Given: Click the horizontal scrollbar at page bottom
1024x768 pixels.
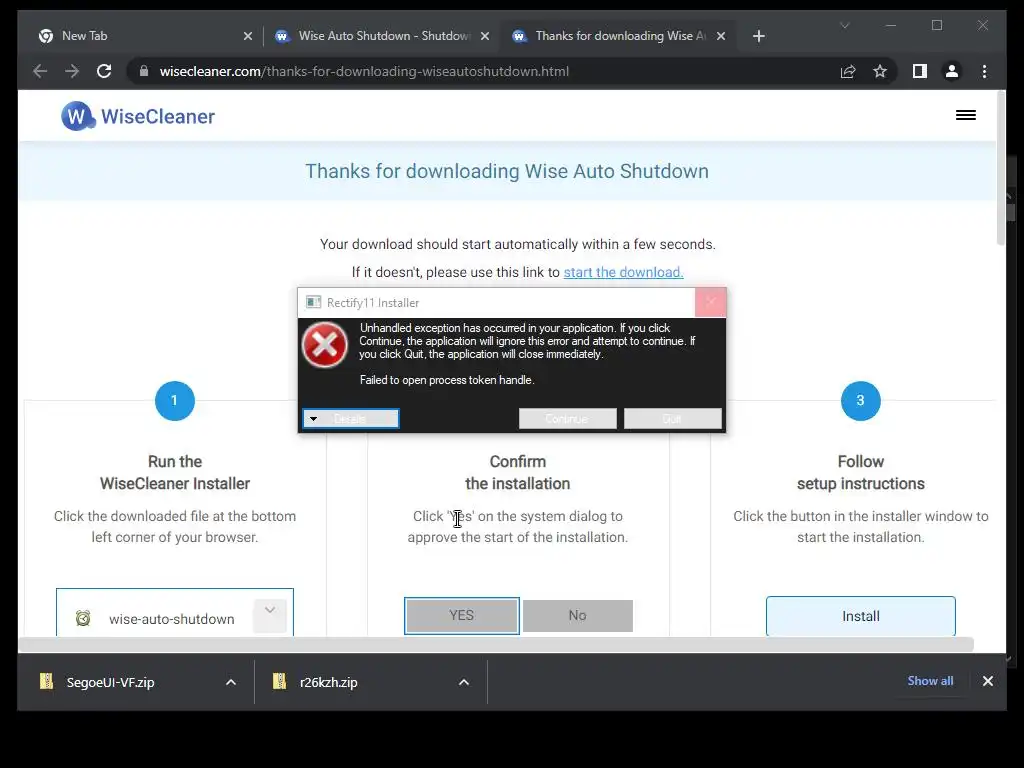Looking at the screenshot, I should coord(496,645).
